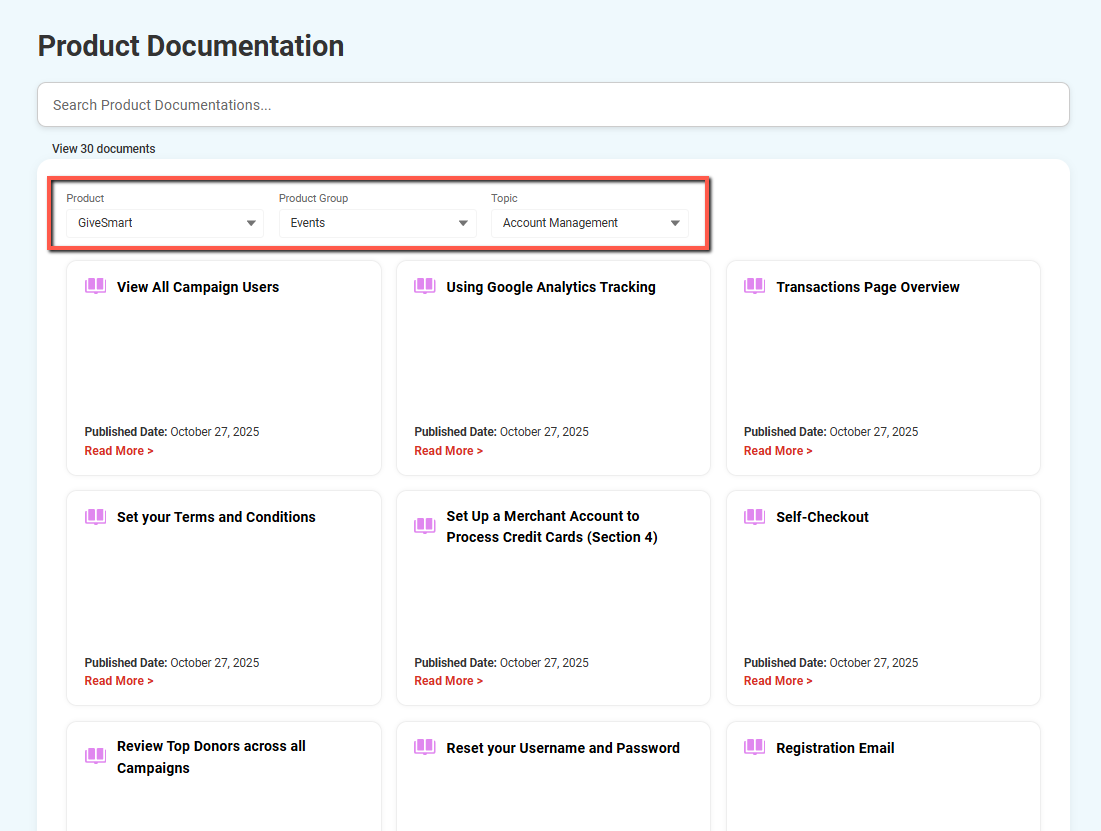1101x831 pixels.
Task: Click Published Date on Self-Checkout card
Action: 831,662
